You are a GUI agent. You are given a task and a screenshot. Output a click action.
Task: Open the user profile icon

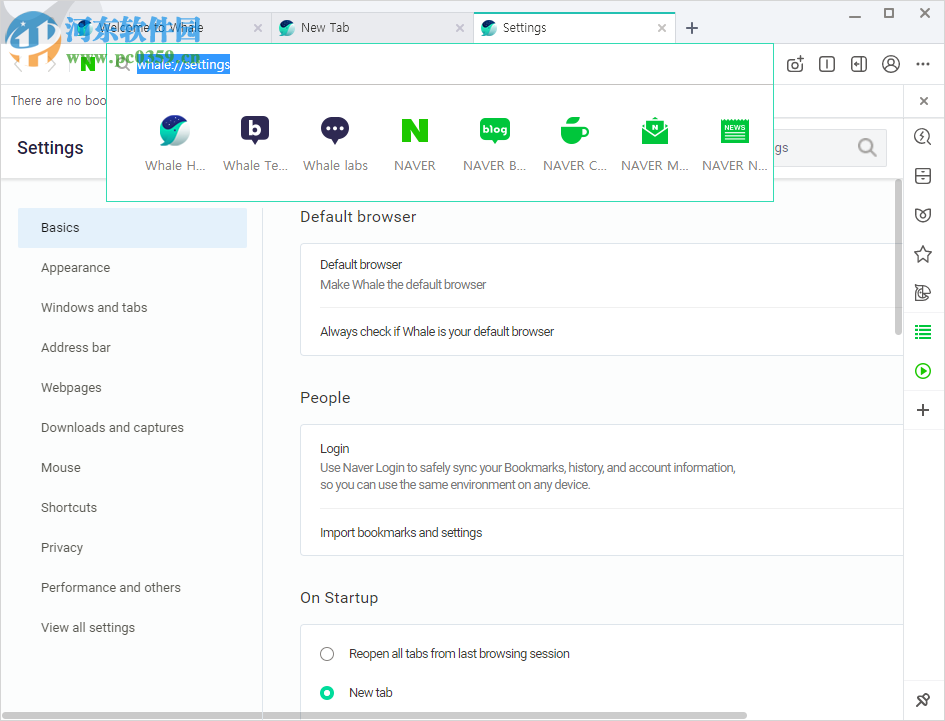891,64
